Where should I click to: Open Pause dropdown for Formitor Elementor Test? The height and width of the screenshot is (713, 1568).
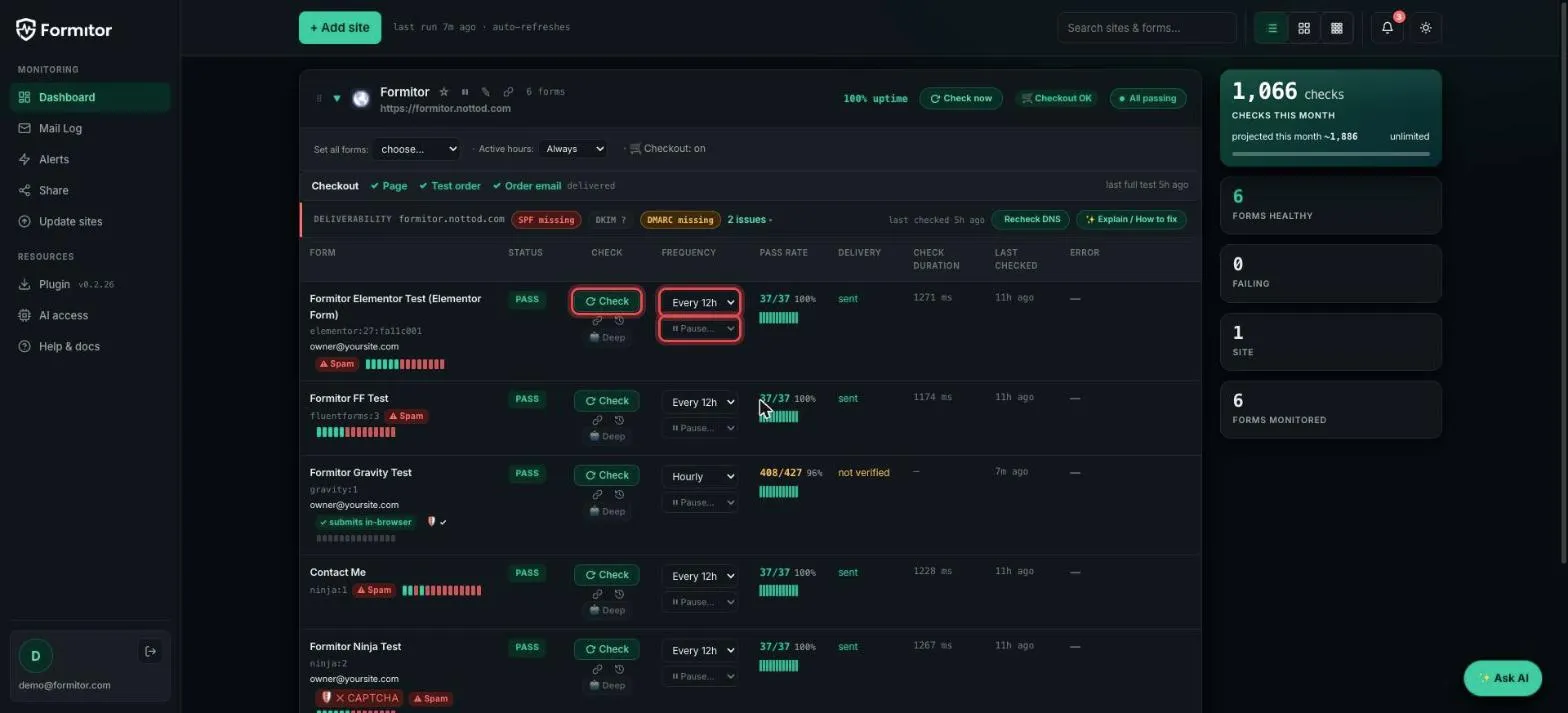(x=699, y=329)
